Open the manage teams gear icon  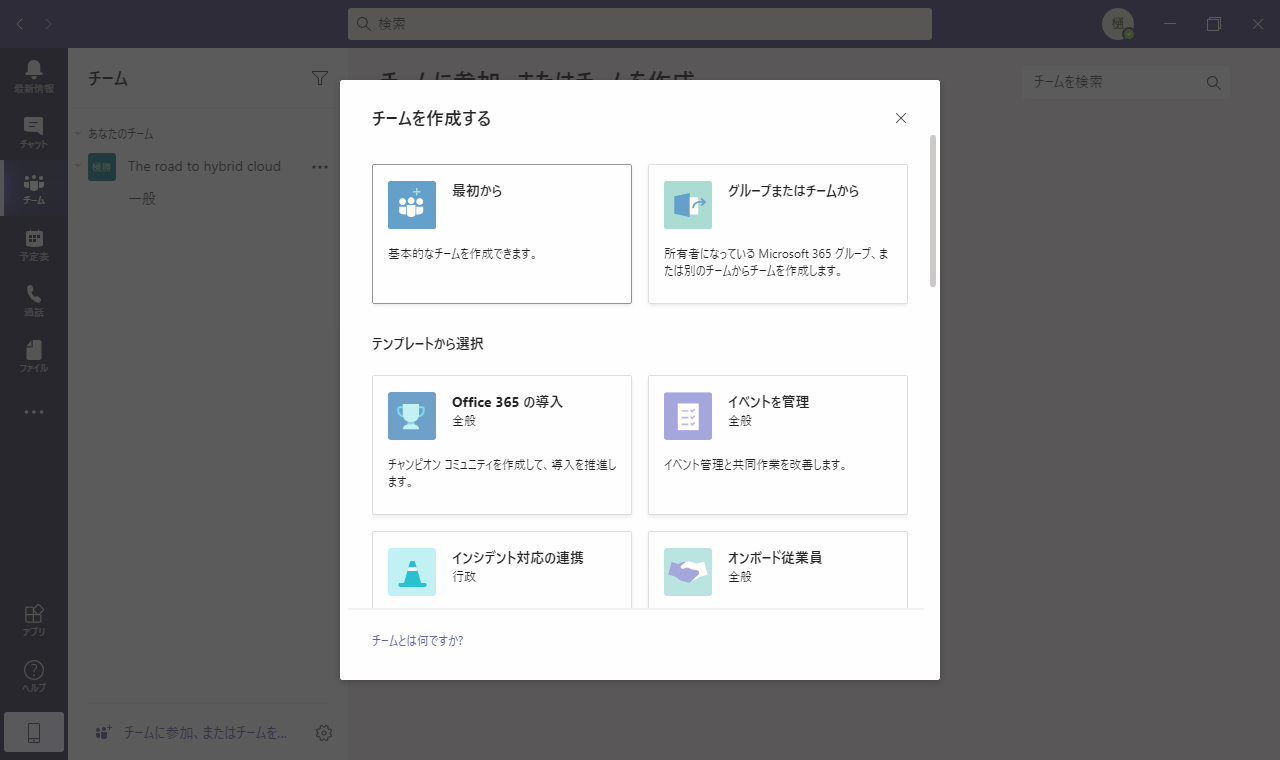click(323, 733)
